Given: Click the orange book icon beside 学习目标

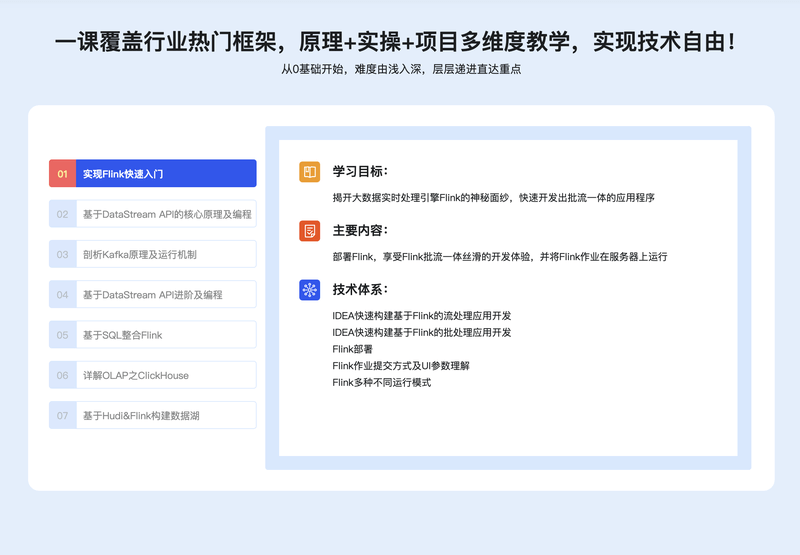Looking at the screenshot, I should click(310, 172).
